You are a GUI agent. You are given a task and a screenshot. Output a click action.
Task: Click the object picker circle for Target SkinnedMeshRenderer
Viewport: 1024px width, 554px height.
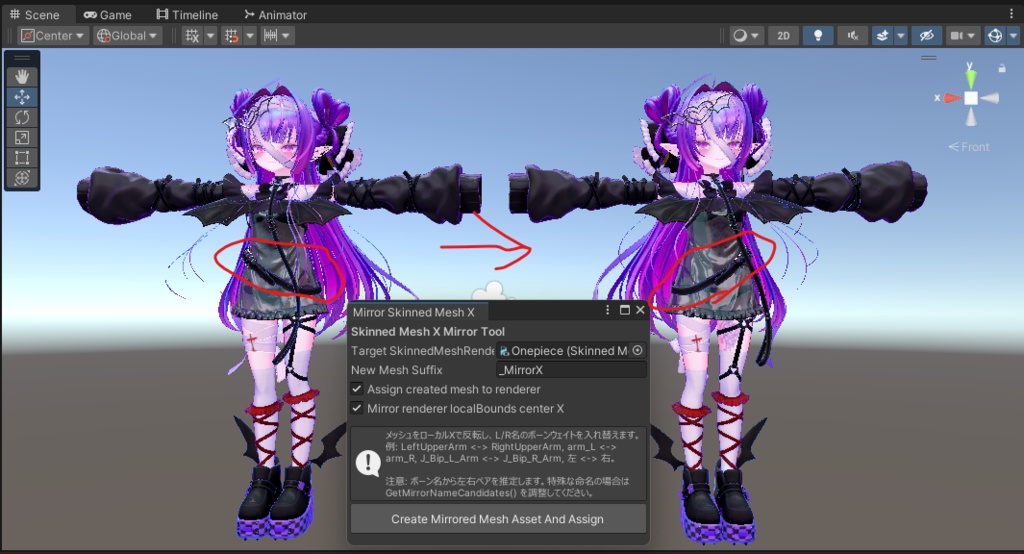(637, 351)
